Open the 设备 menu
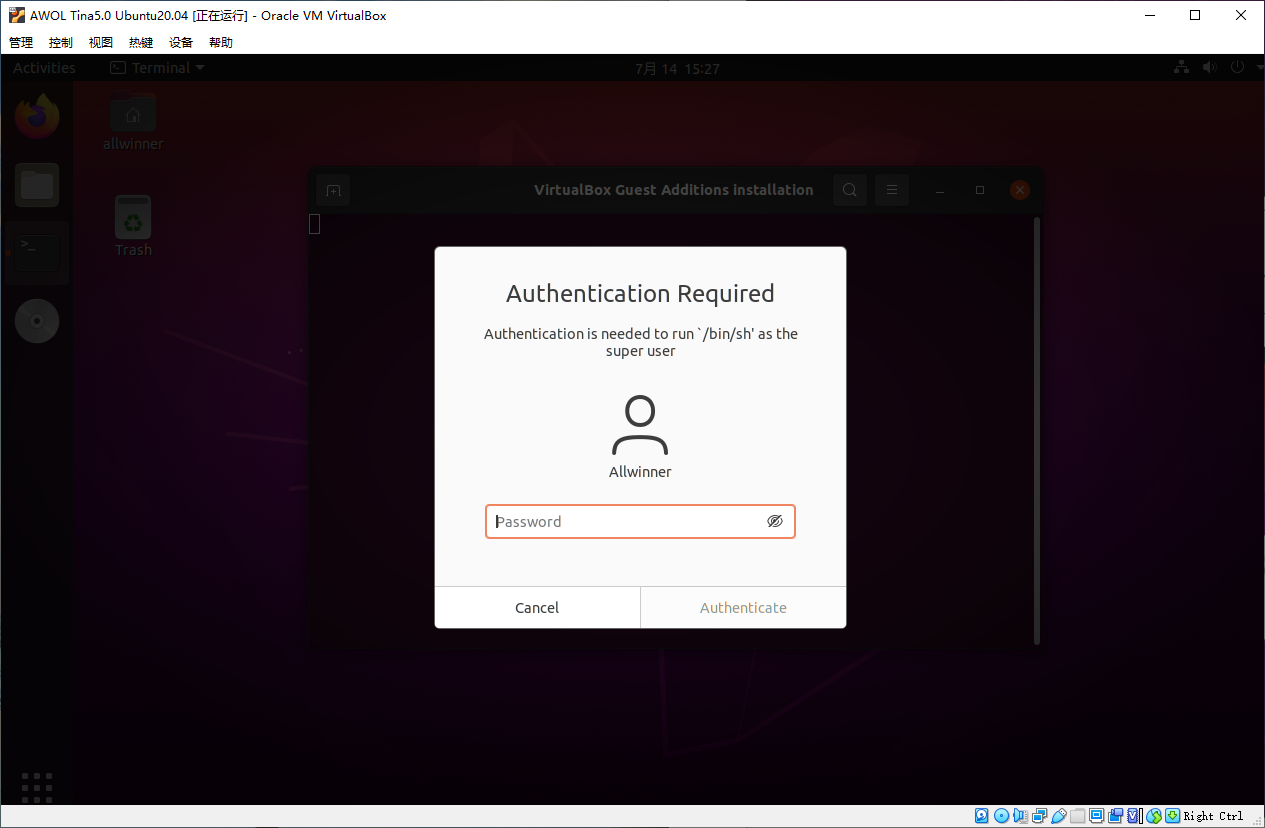 point(181,43)
